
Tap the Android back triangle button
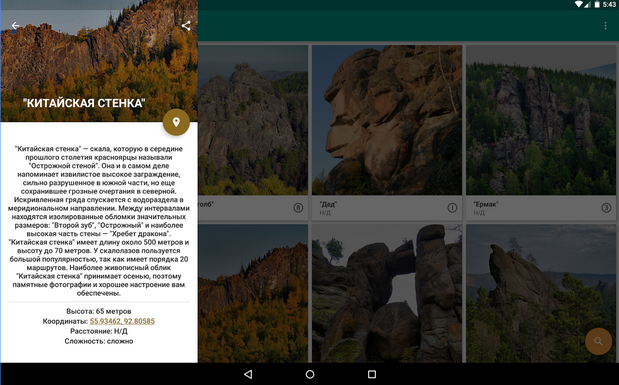[x=248, y=374]
